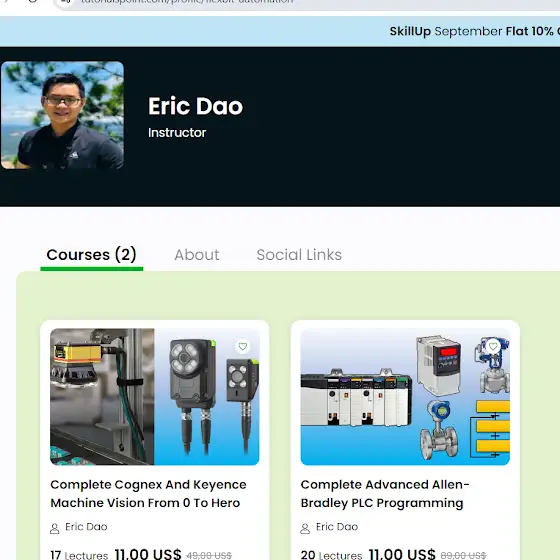Image resolution: width=560 pixels, height=560 pixels.
Task: Click Eric Dao's profile photo
Action: point(62,115)
